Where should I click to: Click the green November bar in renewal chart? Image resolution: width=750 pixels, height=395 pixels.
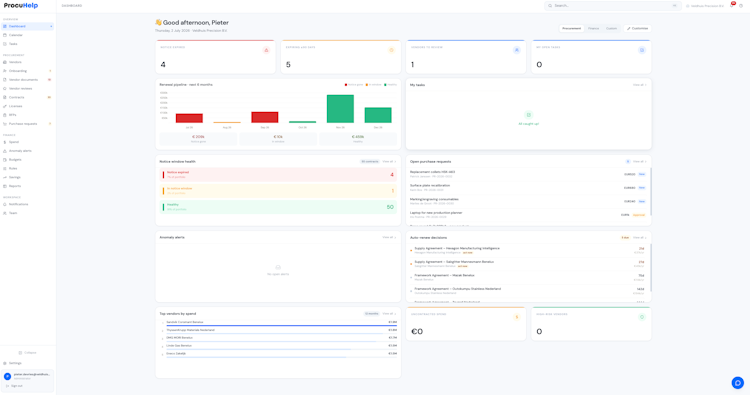pos(340,109)
